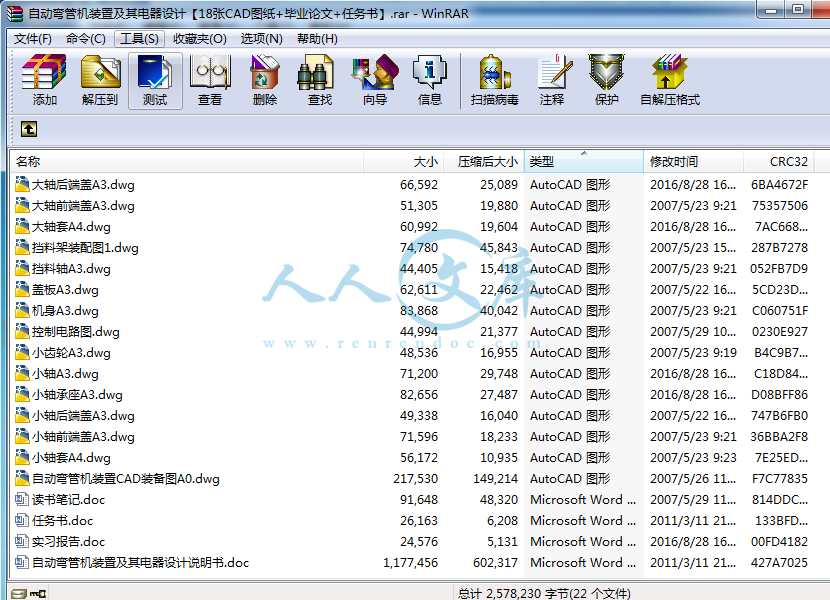Open the 帮助(H) menu
830x600 pixels.
pyautogui.click(x=317, y=39)
